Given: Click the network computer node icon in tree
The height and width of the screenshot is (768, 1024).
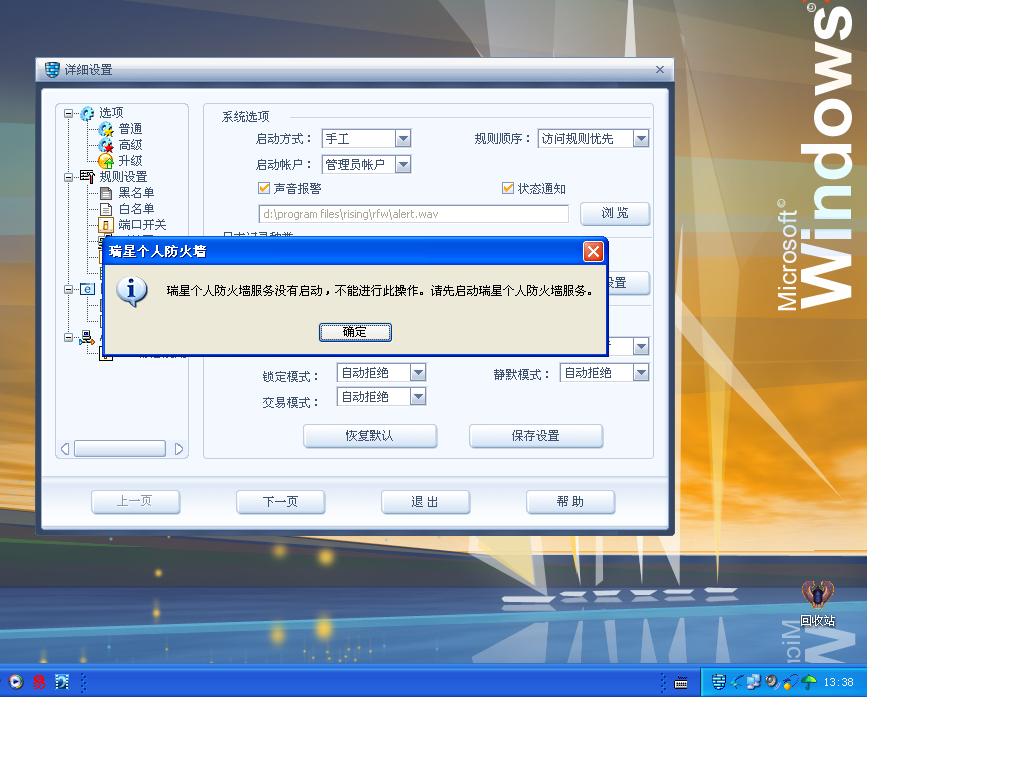Looking at the screenshot, I should pyautogui.click(x=87, y=338).
